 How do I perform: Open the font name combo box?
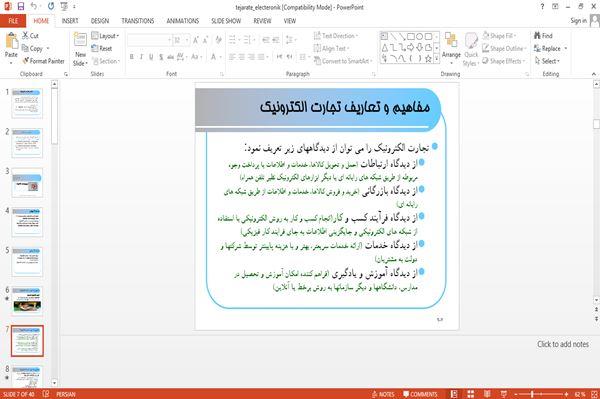(x=149, y=40)
